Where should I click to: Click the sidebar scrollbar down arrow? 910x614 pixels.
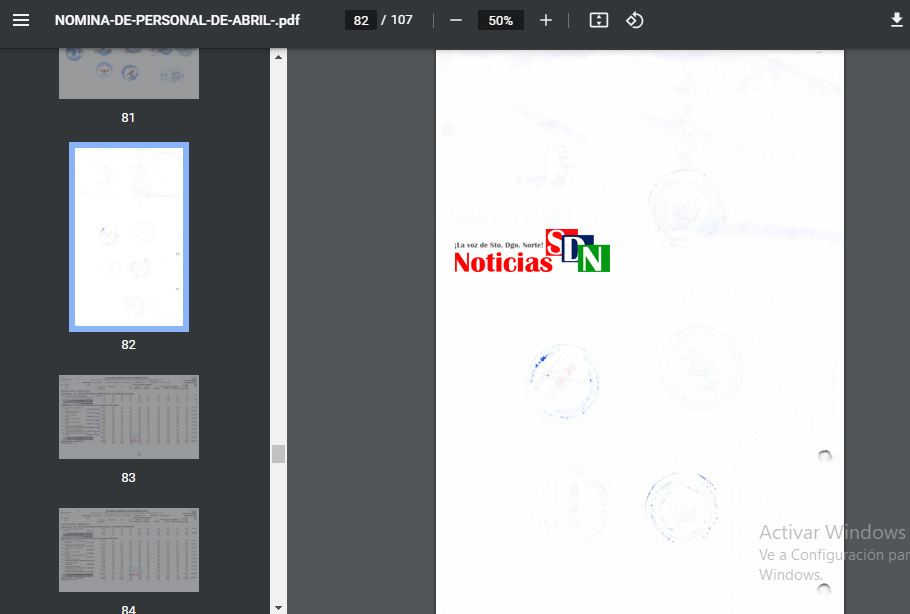pyautogui.click(x=278, y=606)
